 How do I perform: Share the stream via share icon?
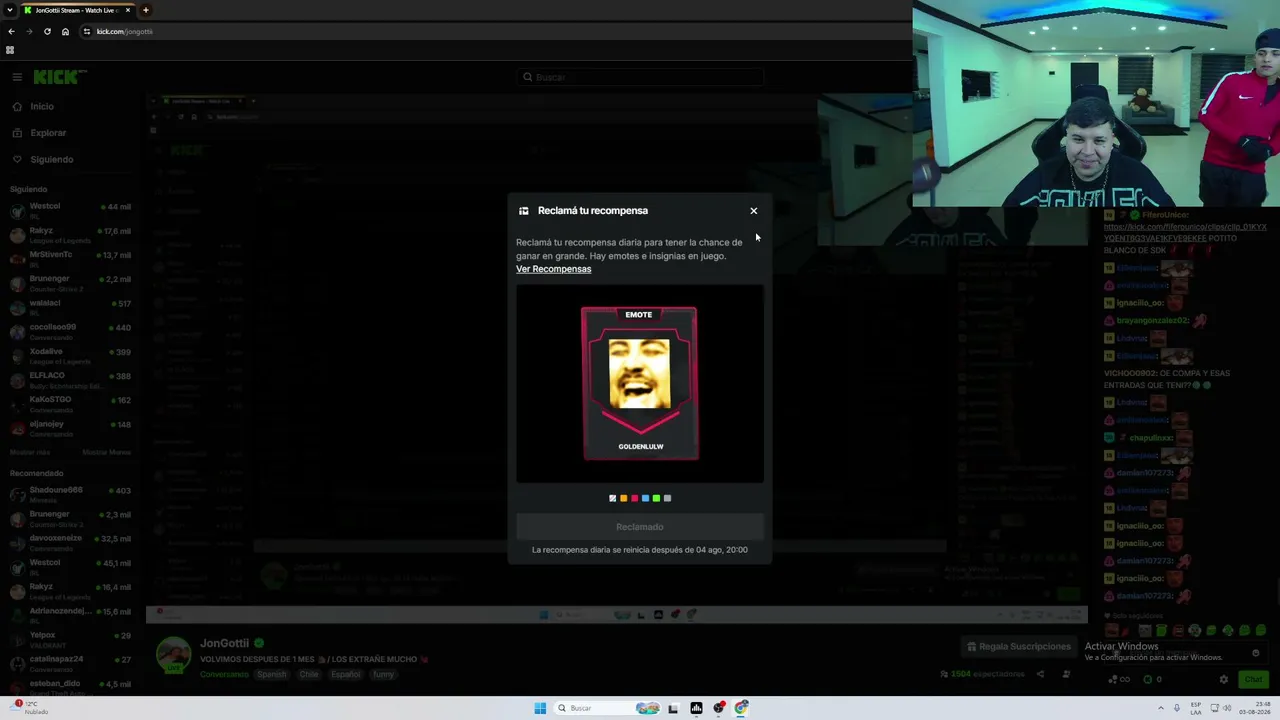(1040, 674)
